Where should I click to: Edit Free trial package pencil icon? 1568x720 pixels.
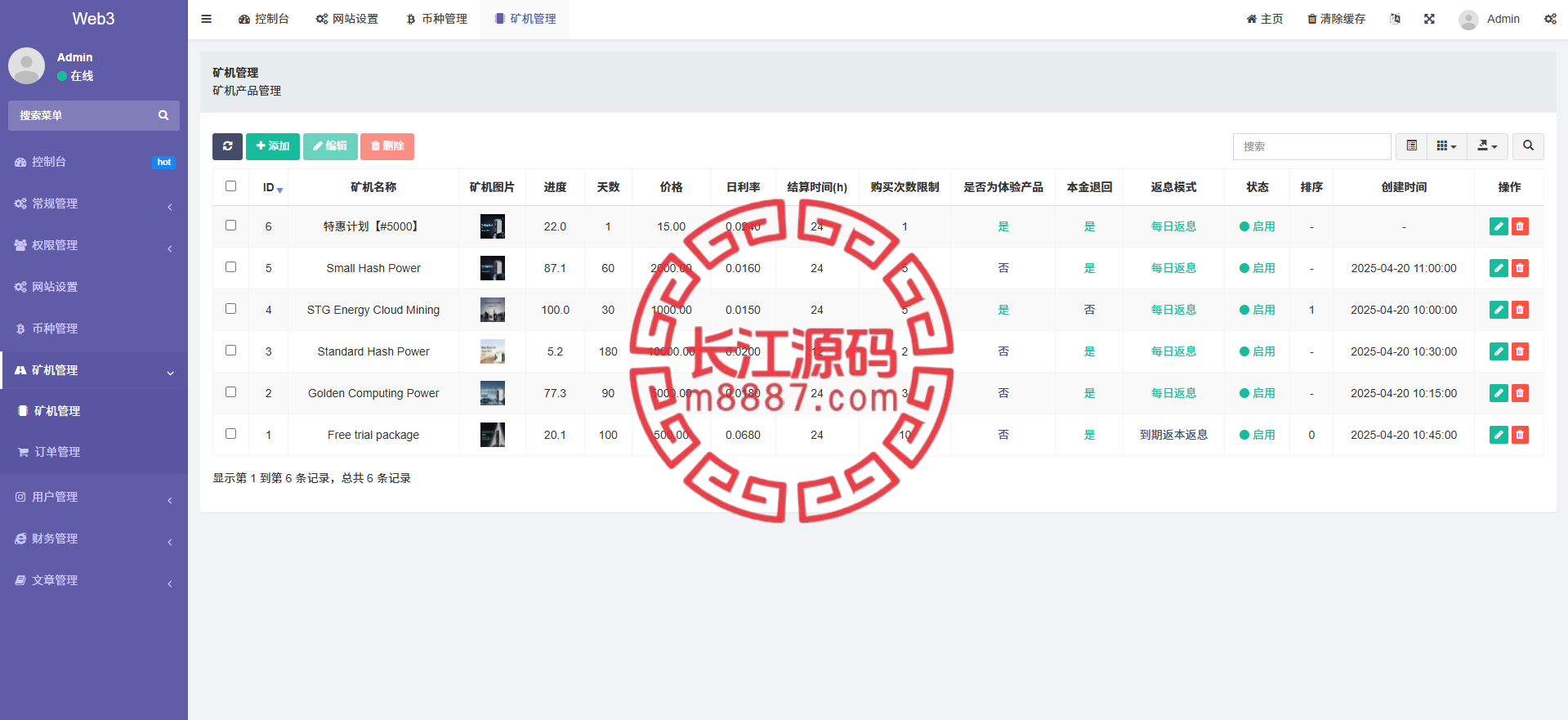(1499, 435)
